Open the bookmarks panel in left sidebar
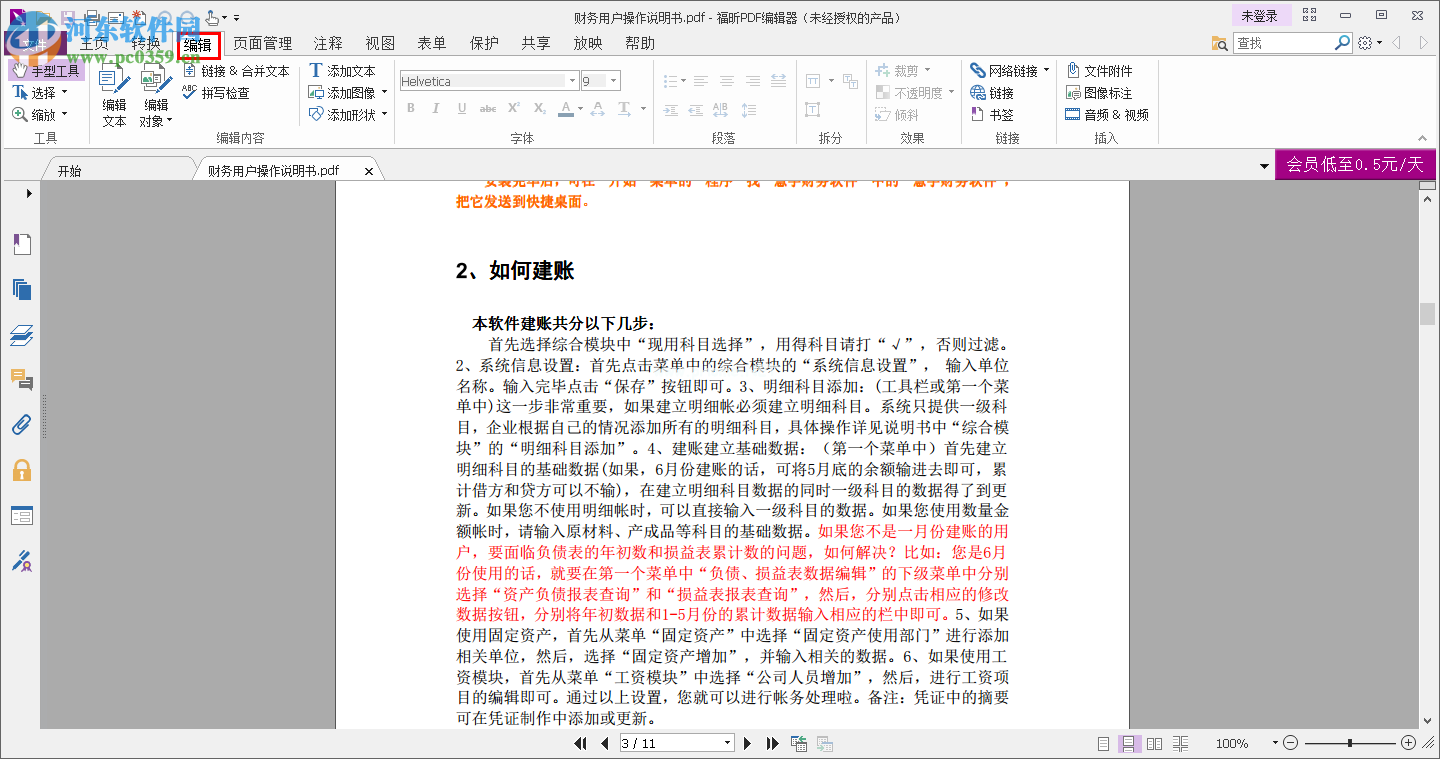Viewport: 1440px width, 759px height. click(21, 244)
